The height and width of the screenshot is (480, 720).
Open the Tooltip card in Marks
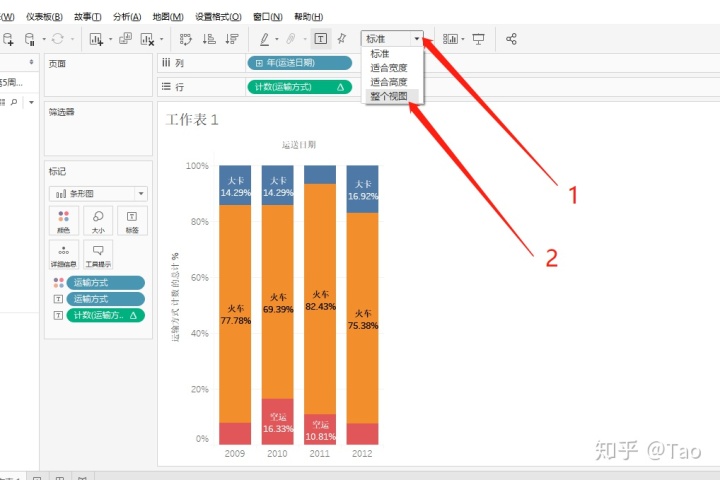(x=98, y=254)
